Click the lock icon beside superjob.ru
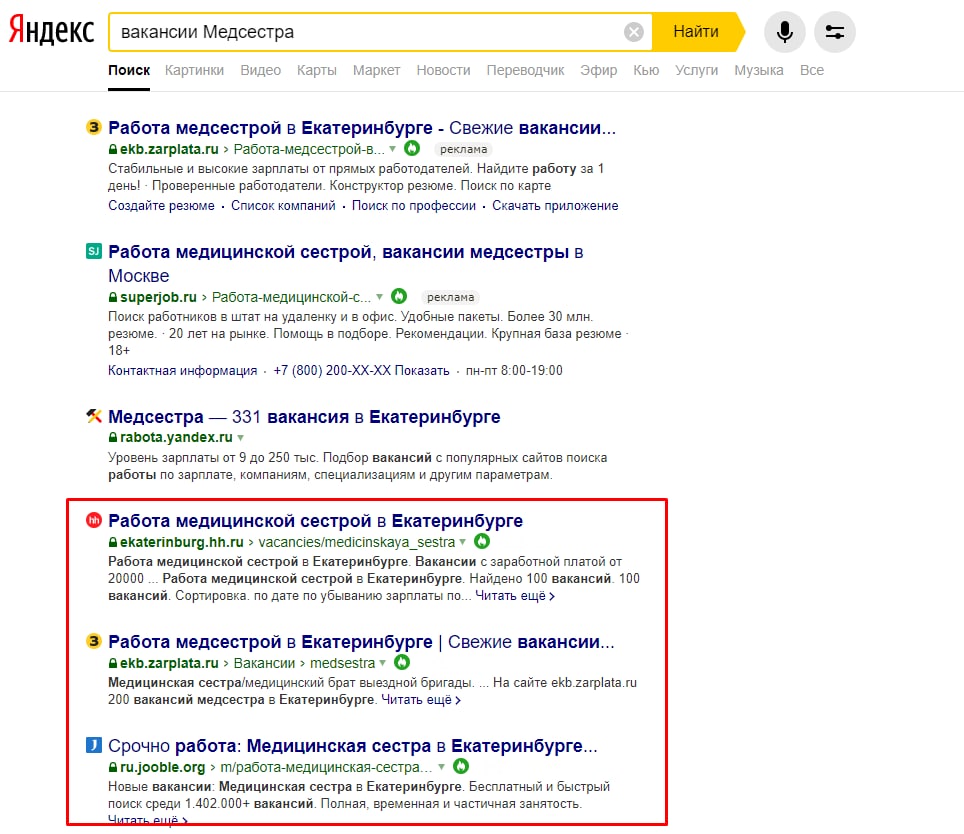The height and width of the screenshot is (834, 964). 113,297
